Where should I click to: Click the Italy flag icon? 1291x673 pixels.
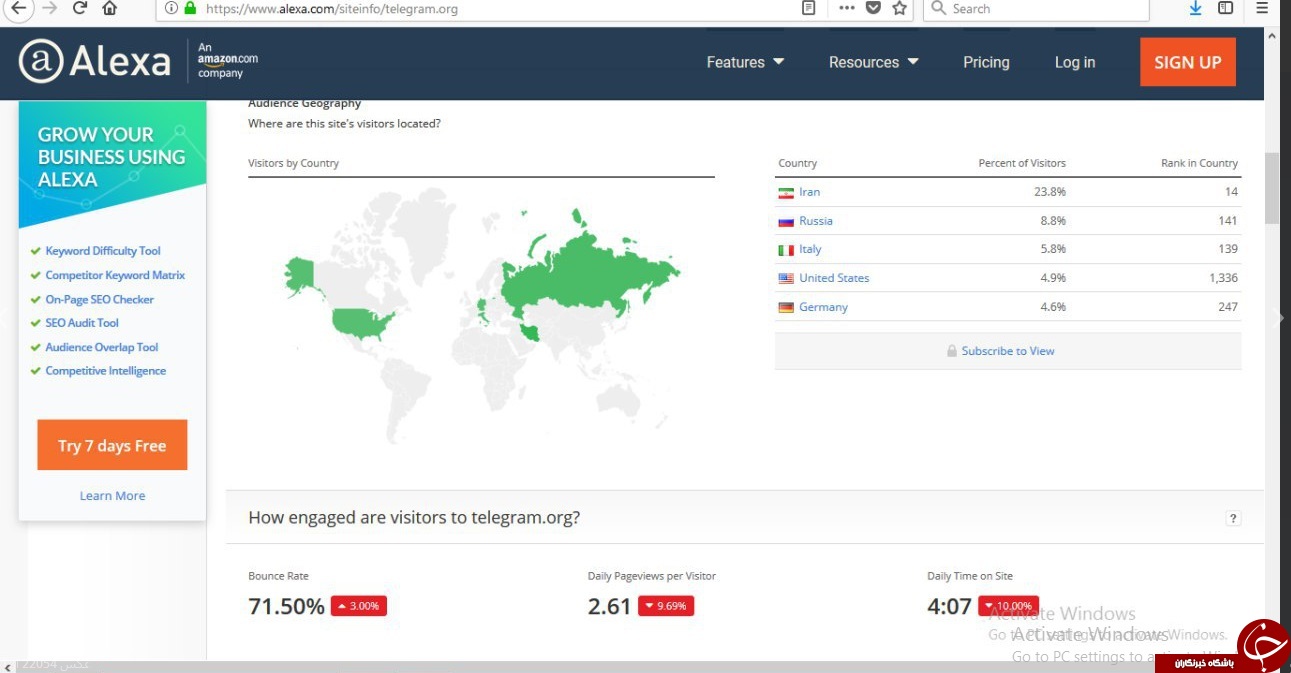786,250
